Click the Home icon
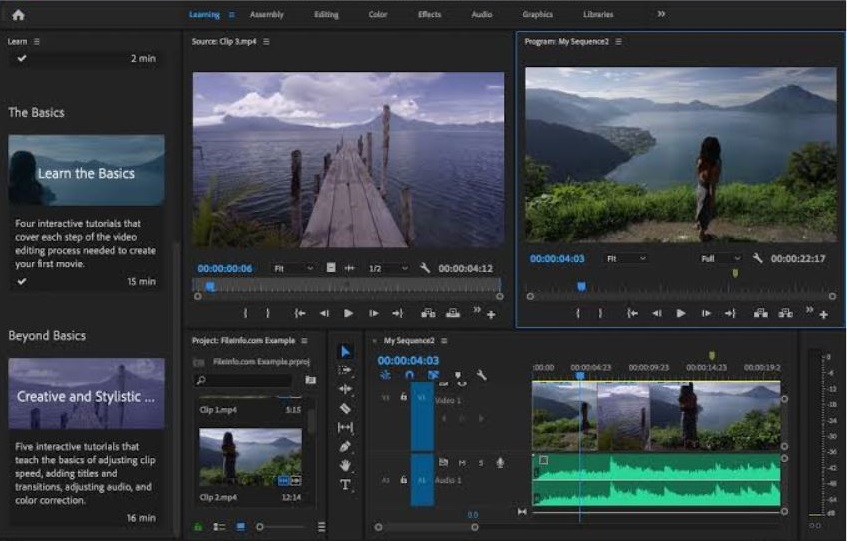Image resolution: width=847 pixels, height=541 pixels. point(18,15)
